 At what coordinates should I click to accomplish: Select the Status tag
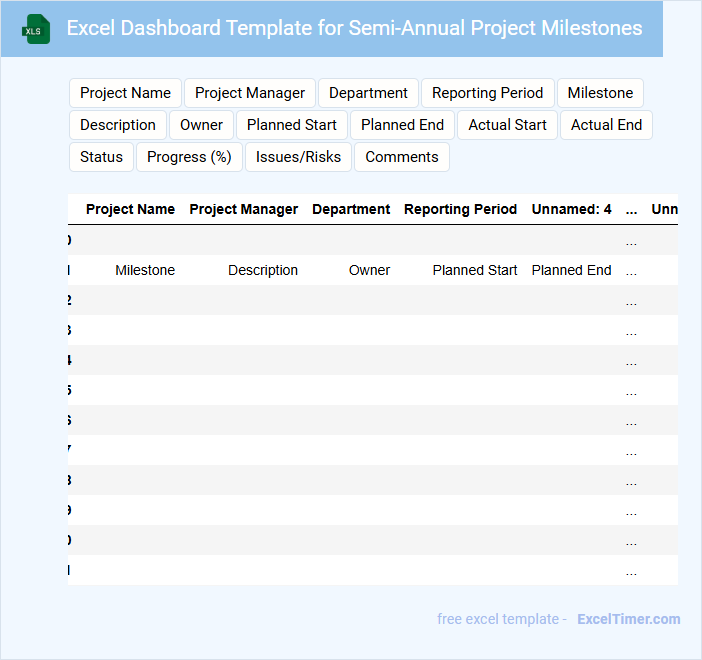tap(101, 157)
